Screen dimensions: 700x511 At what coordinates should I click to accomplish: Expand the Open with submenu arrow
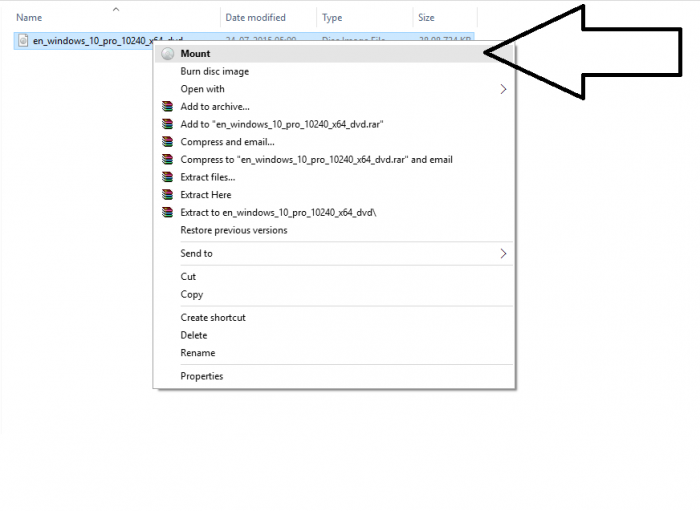coord(503,89)
